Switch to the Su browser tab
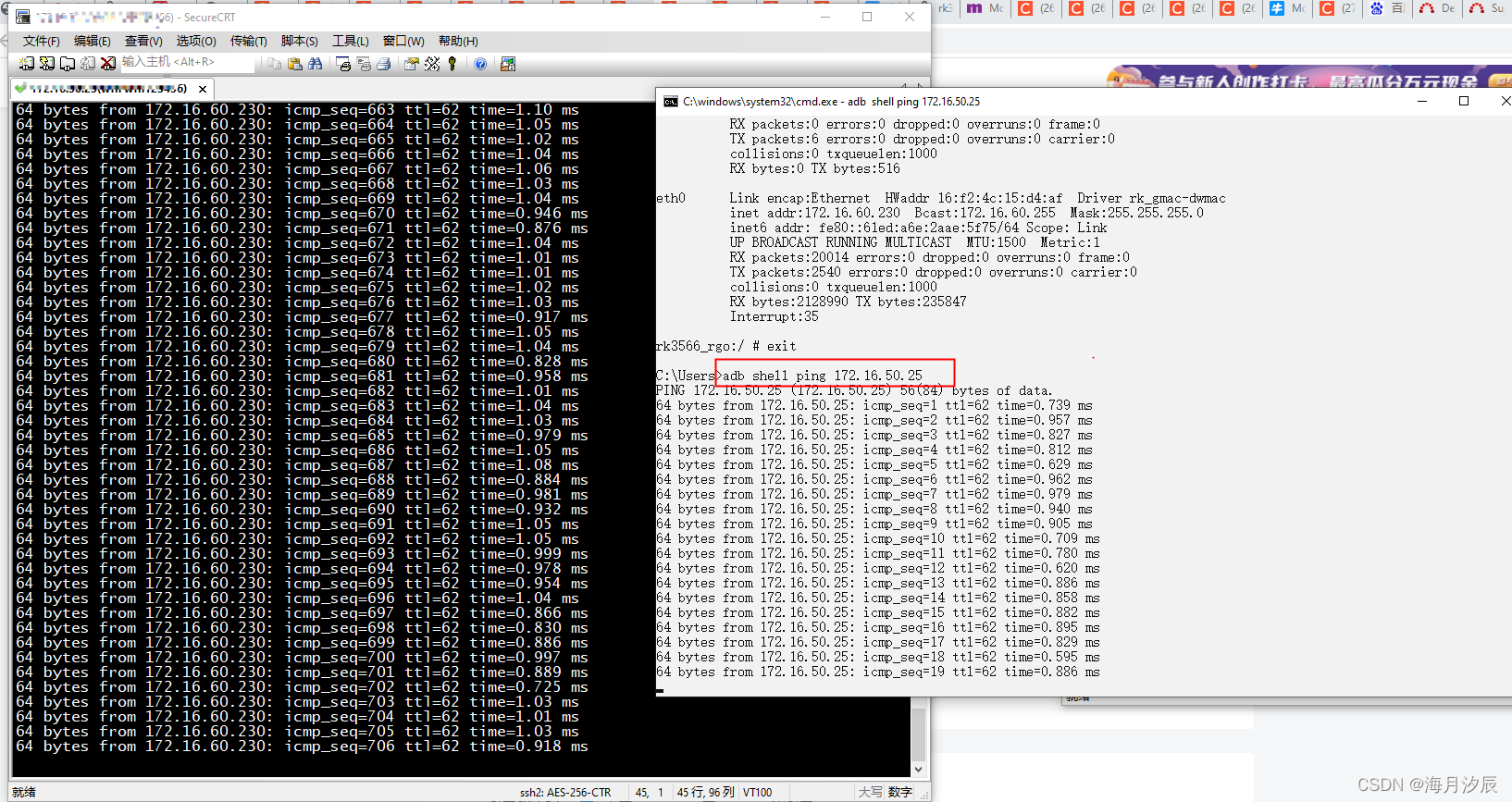 click(x=1487, y=8)
